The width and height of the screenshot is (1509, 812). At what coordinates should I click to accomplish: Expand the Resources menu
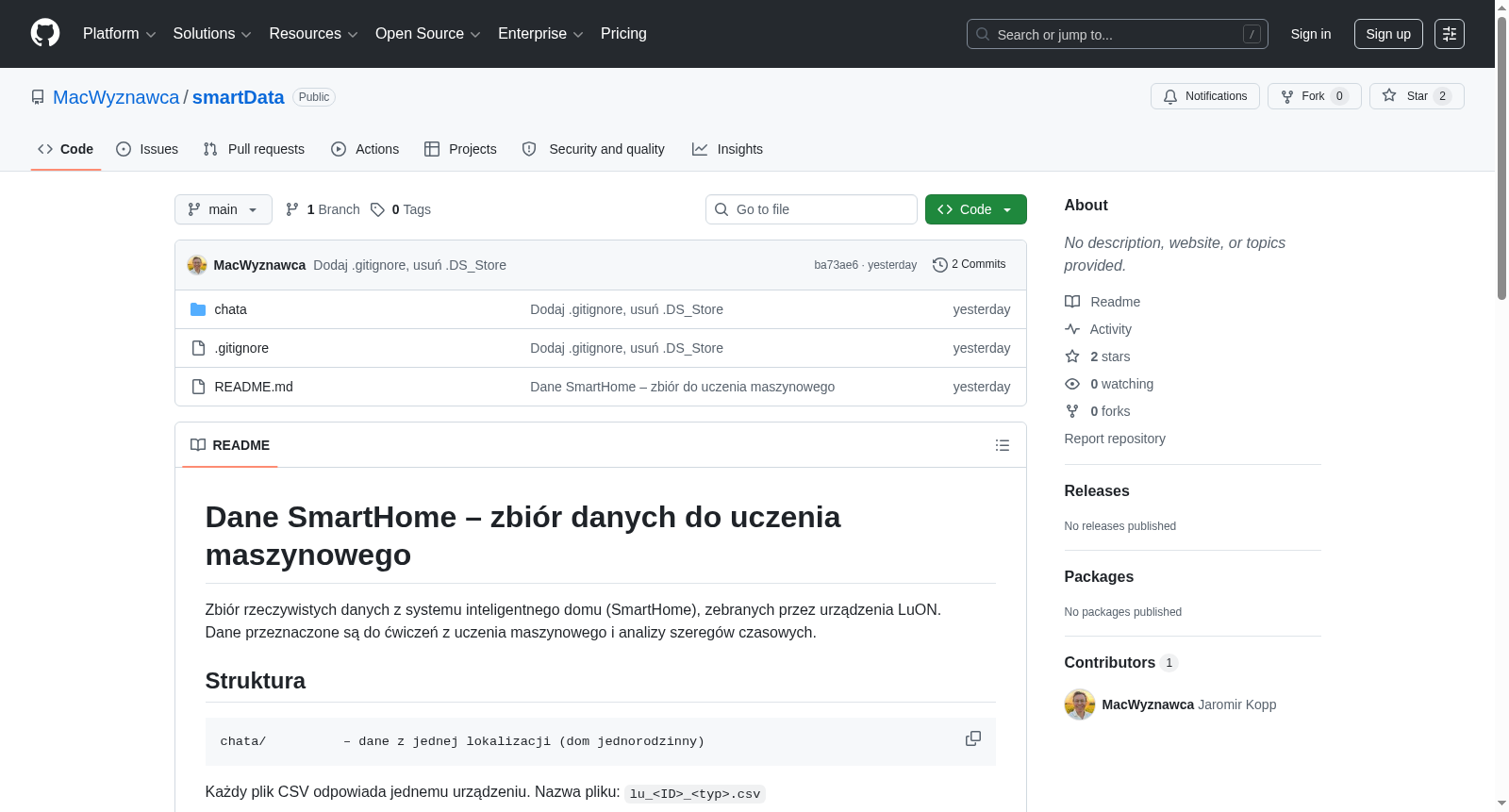(x=314, y=34)
